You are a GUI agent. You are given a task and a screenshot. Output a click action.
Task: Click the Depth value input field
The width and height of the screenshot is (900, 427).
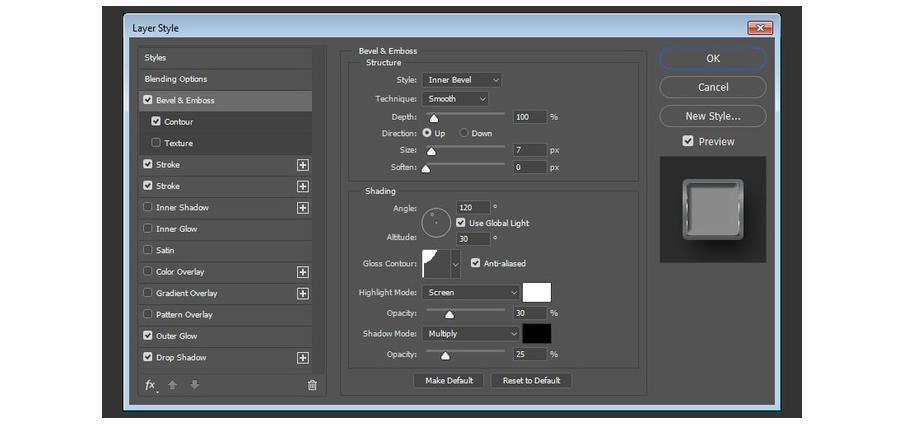[x=530, y=117]
